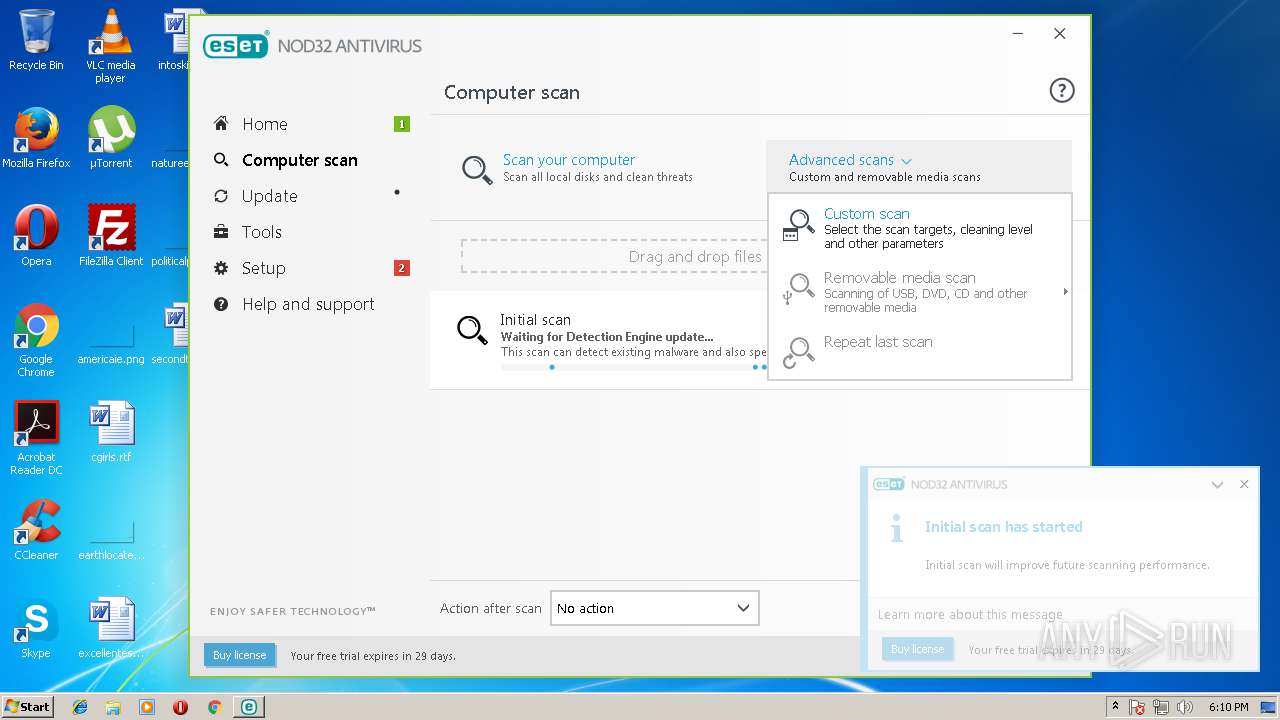1280x720 pixels.
Task: Select Opera desktop icon
Action: click(36, 236)
